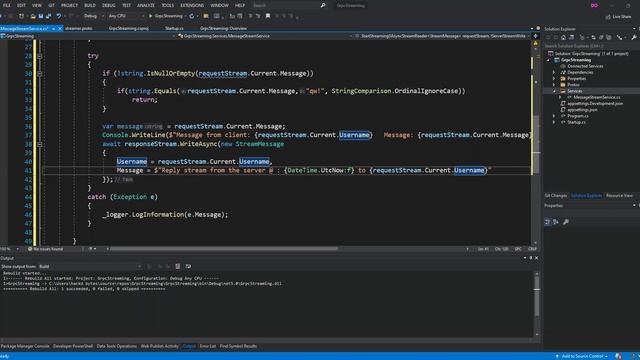This screenshot has height=360, width=640.
Task: Click the hot reload refresh icon
Action: (191, 16)
